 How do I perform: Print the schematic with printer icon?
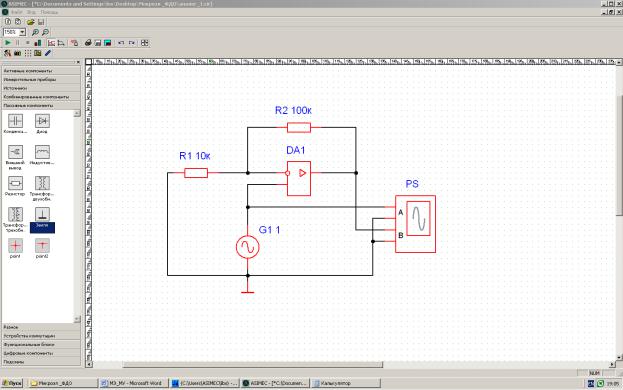[x=88, y=42]
